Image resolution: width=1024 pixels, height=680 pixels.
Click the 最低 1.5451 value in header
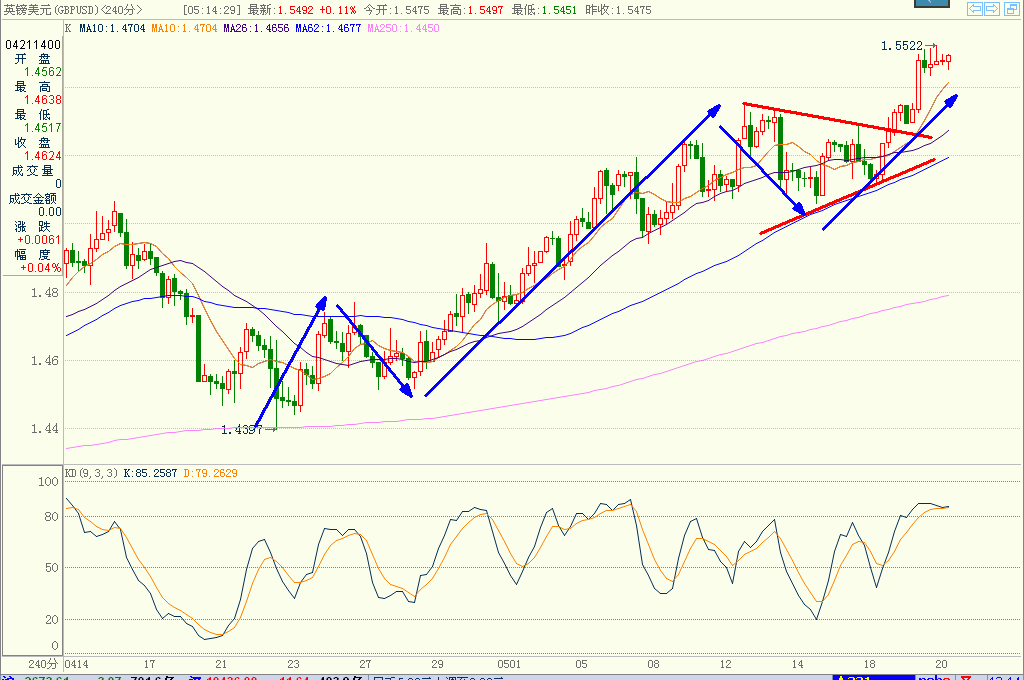pos(559,10)
